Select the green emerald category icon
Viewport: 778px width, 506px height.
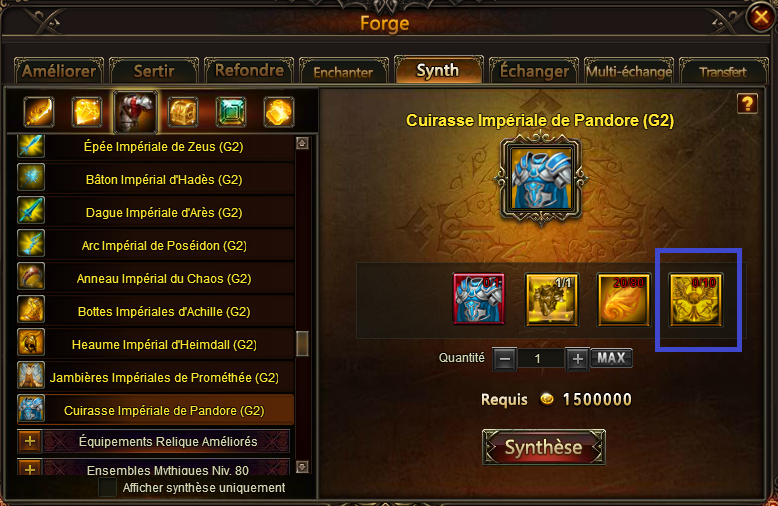pyautogui.click(x=231, y=112)
